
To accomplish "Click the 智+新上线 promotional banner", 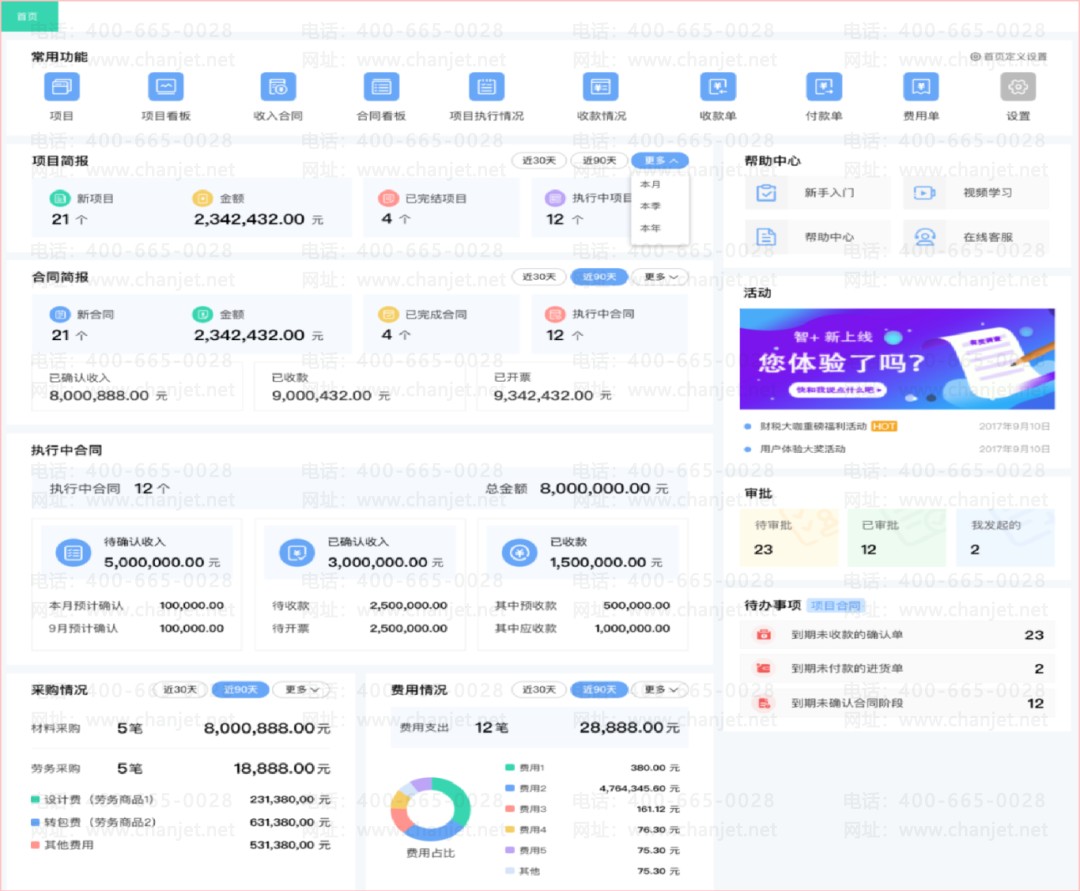I will [897, 359].
